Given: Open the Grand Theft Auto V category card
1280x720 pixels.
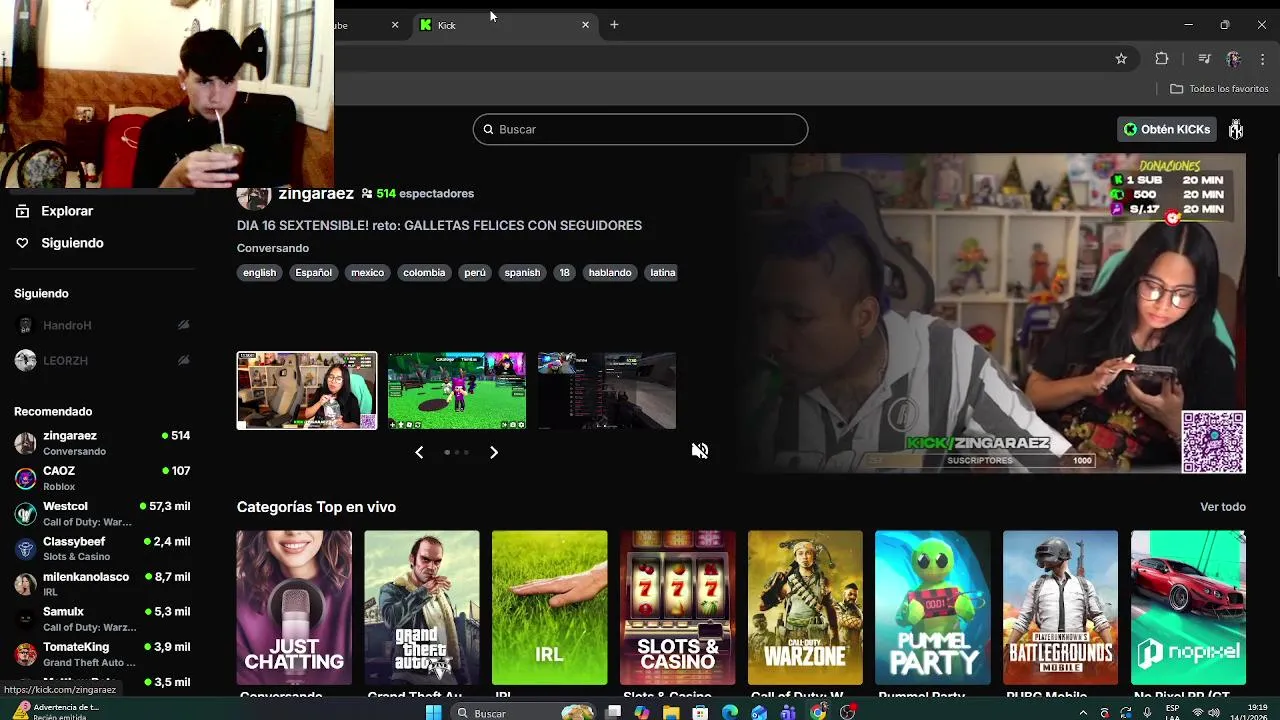Looking at the screenshot, I should click(x=422, y=607).
